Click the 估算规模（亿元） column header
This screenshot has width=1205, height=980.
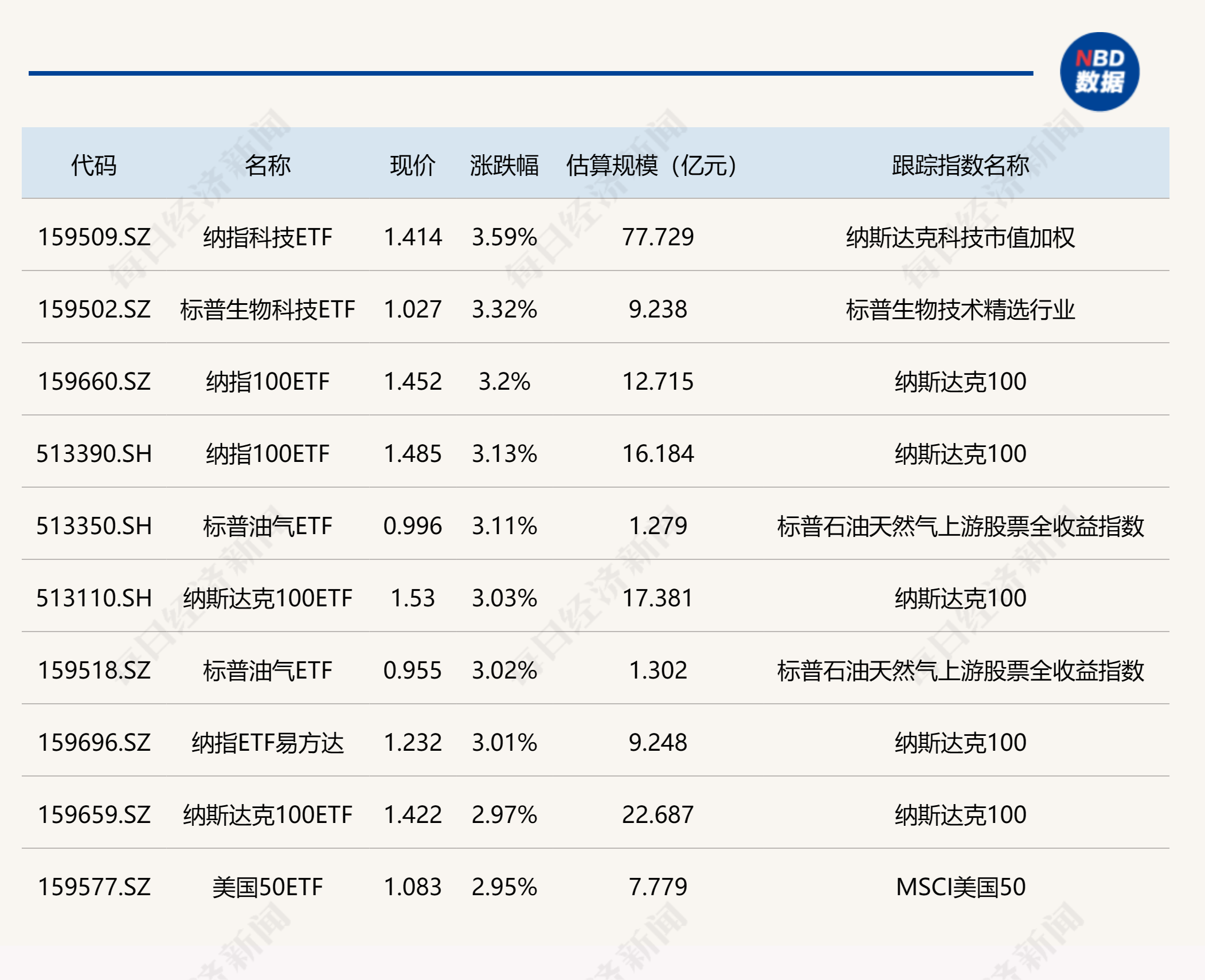[x=651, y=166]
